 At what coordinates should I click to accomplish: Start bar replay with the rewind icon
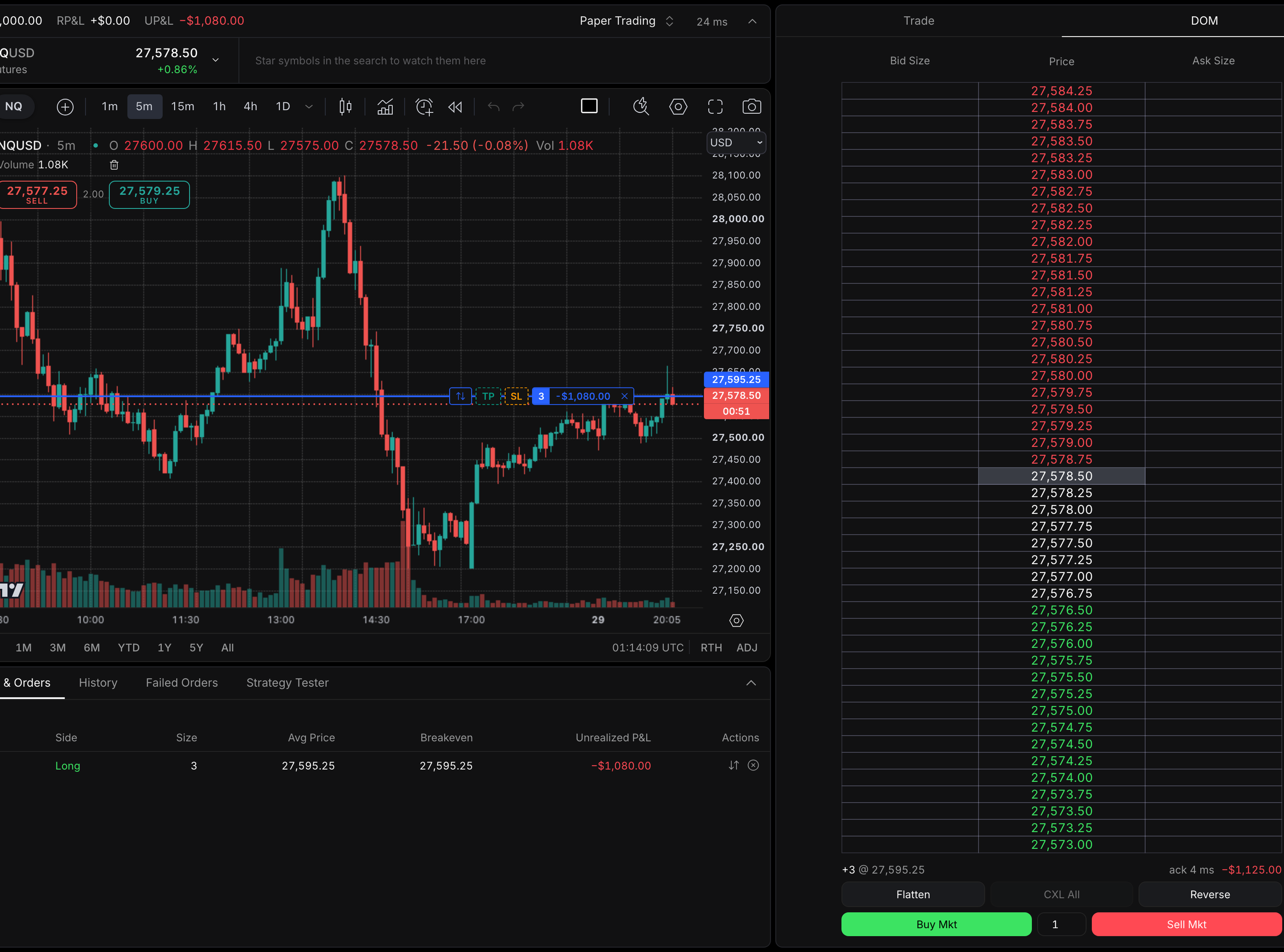click(455, 107)
